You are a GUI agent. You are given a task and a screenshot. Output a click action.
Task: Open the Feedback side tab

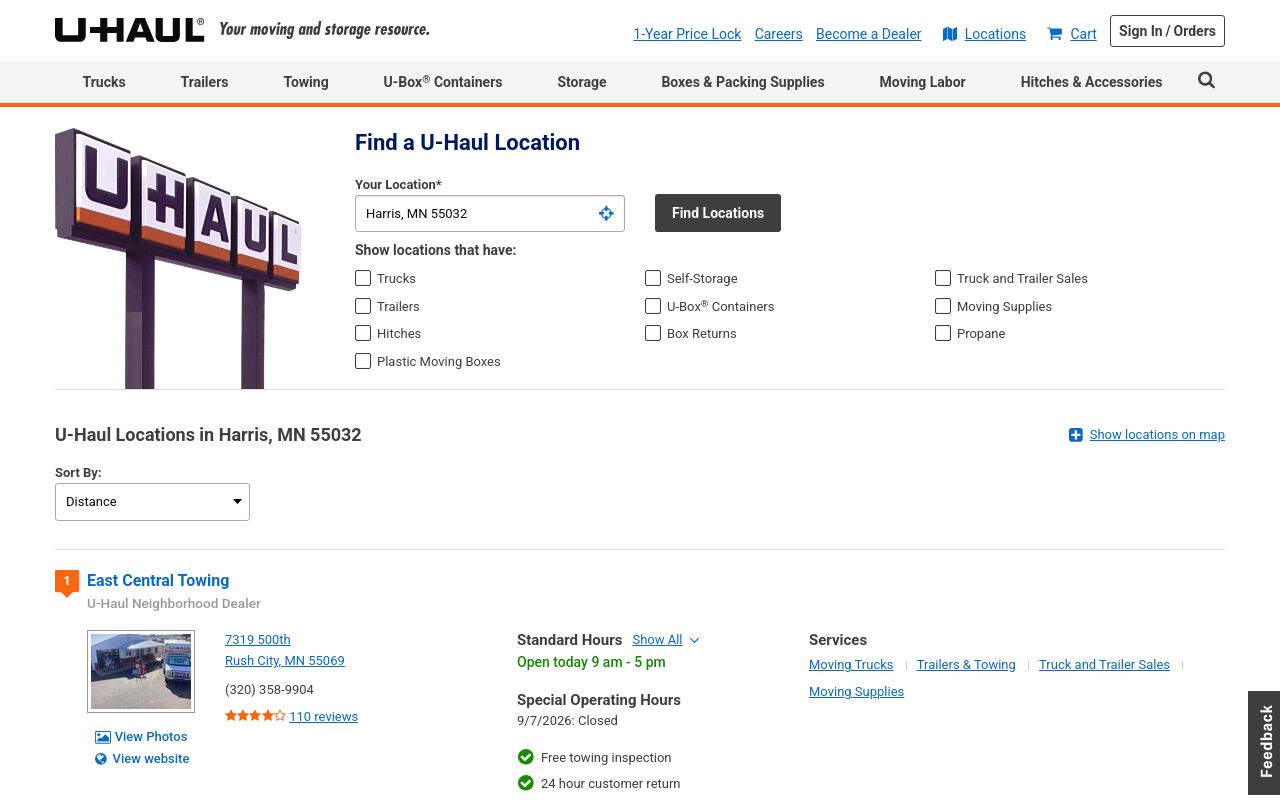[1264, 742]
